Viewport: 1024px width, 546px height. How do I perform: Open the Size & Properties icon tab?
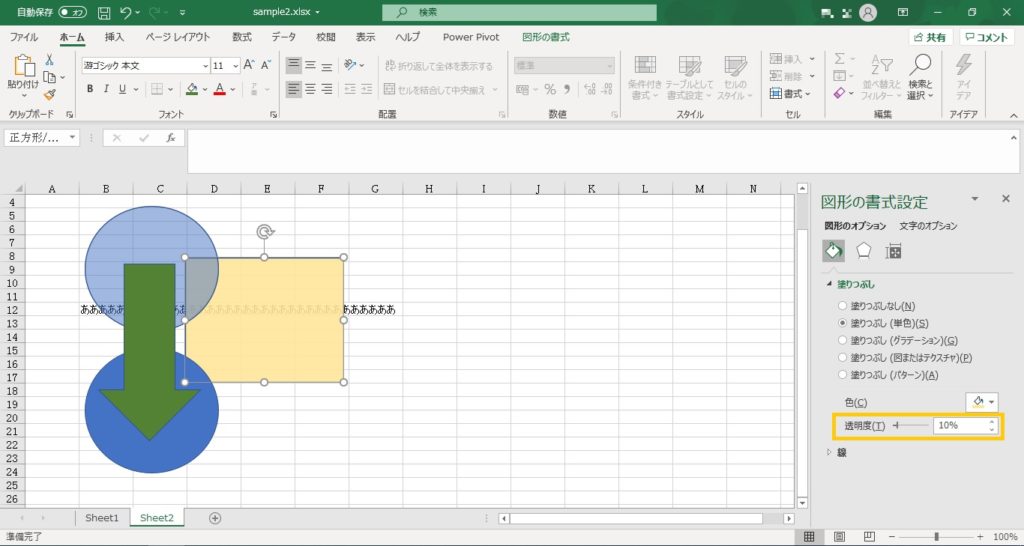click(894, 252)
